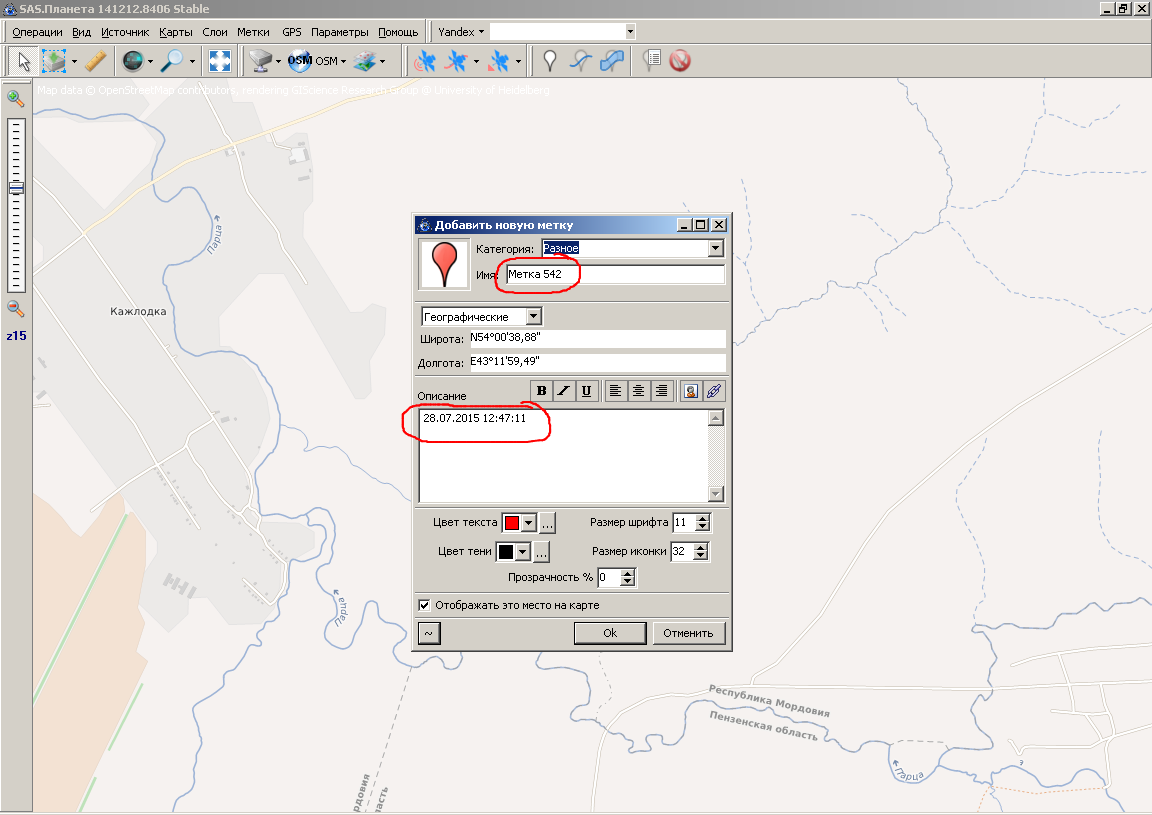
Task: Open the Параметры menu
Action: (339, 32)
